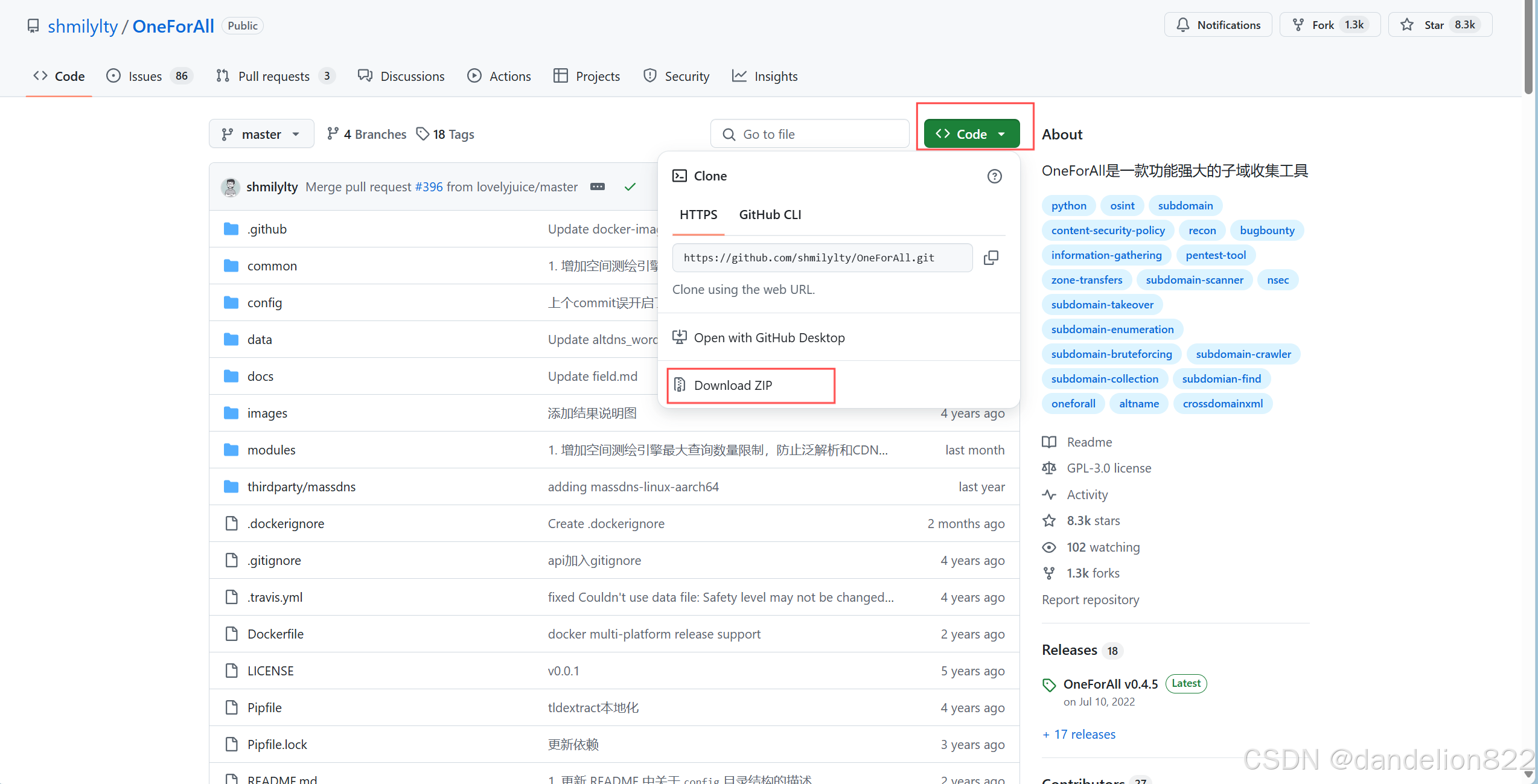Click the python topic tag
Screen dimensions: 1538x784
[x=1068, y=206]
